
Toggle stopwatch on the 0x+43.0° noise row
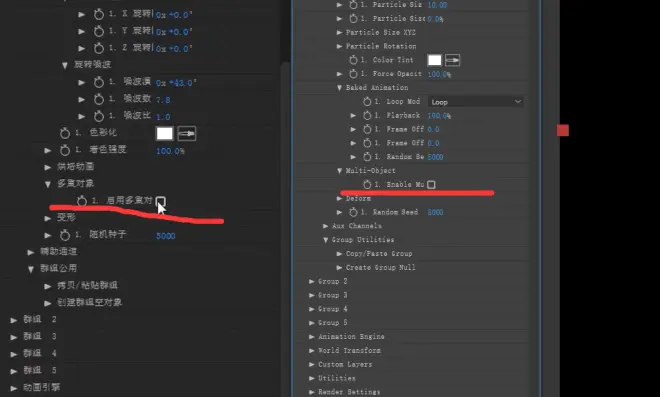point(98,82)
